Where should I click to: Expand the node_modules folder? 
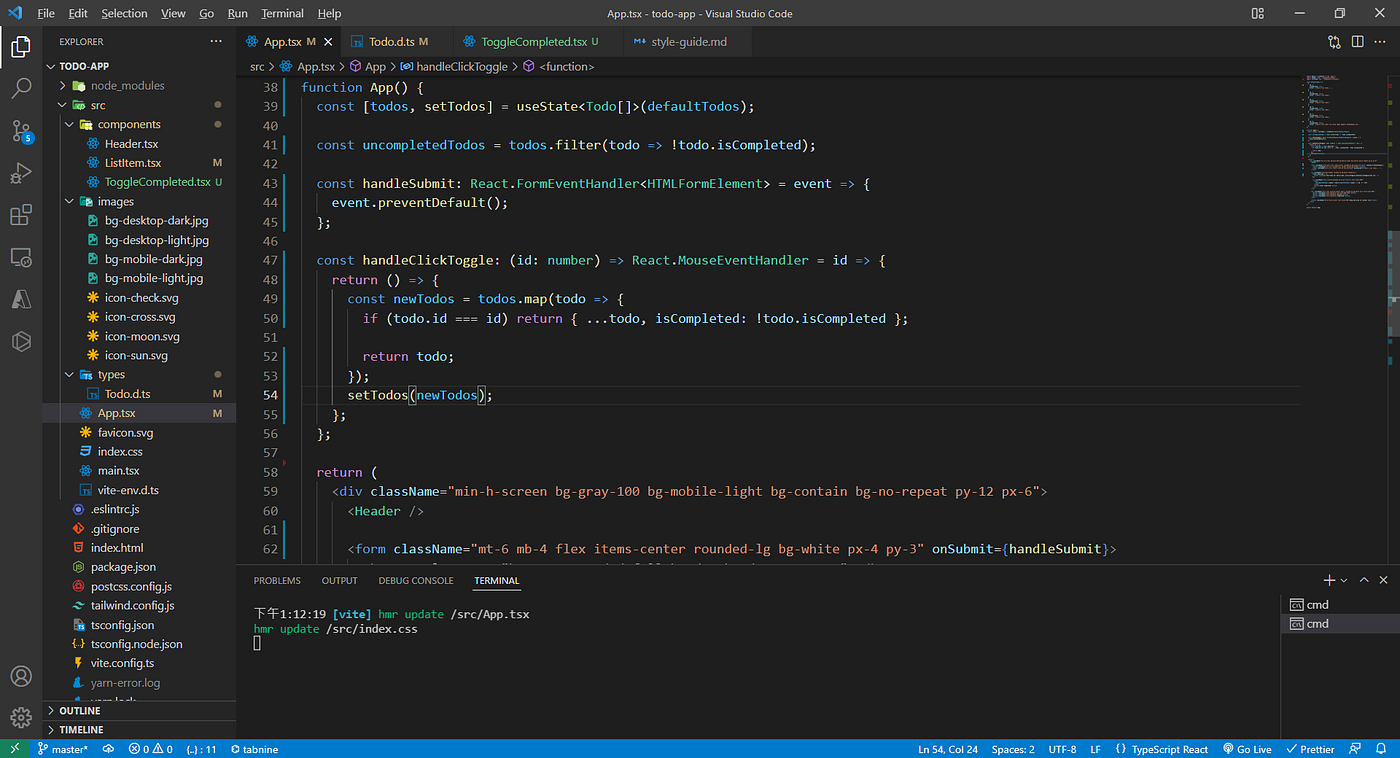[x=127, y=86]
